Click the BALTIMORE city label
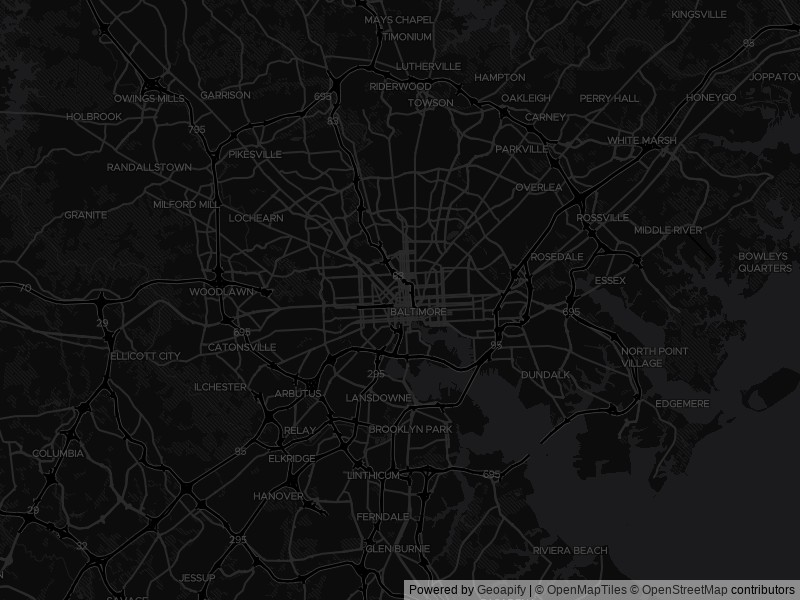The width and height of the screenshot is (800, 600). (x=418, y=312)
